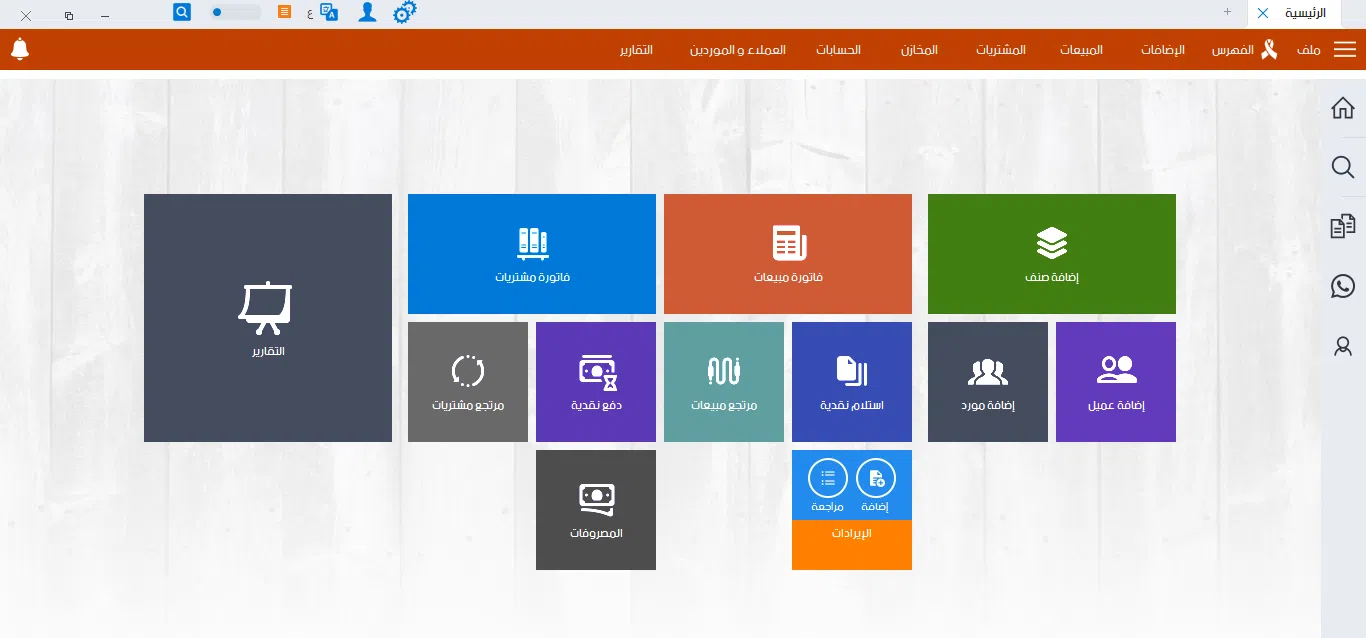Click the magnifier search icon in sidebar

1343,167
